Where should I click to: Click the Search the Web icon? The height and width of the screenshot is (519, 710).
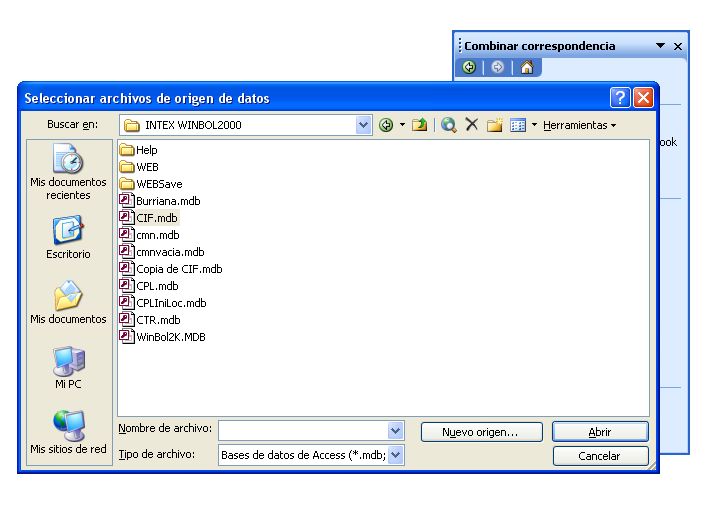[449, 125]
